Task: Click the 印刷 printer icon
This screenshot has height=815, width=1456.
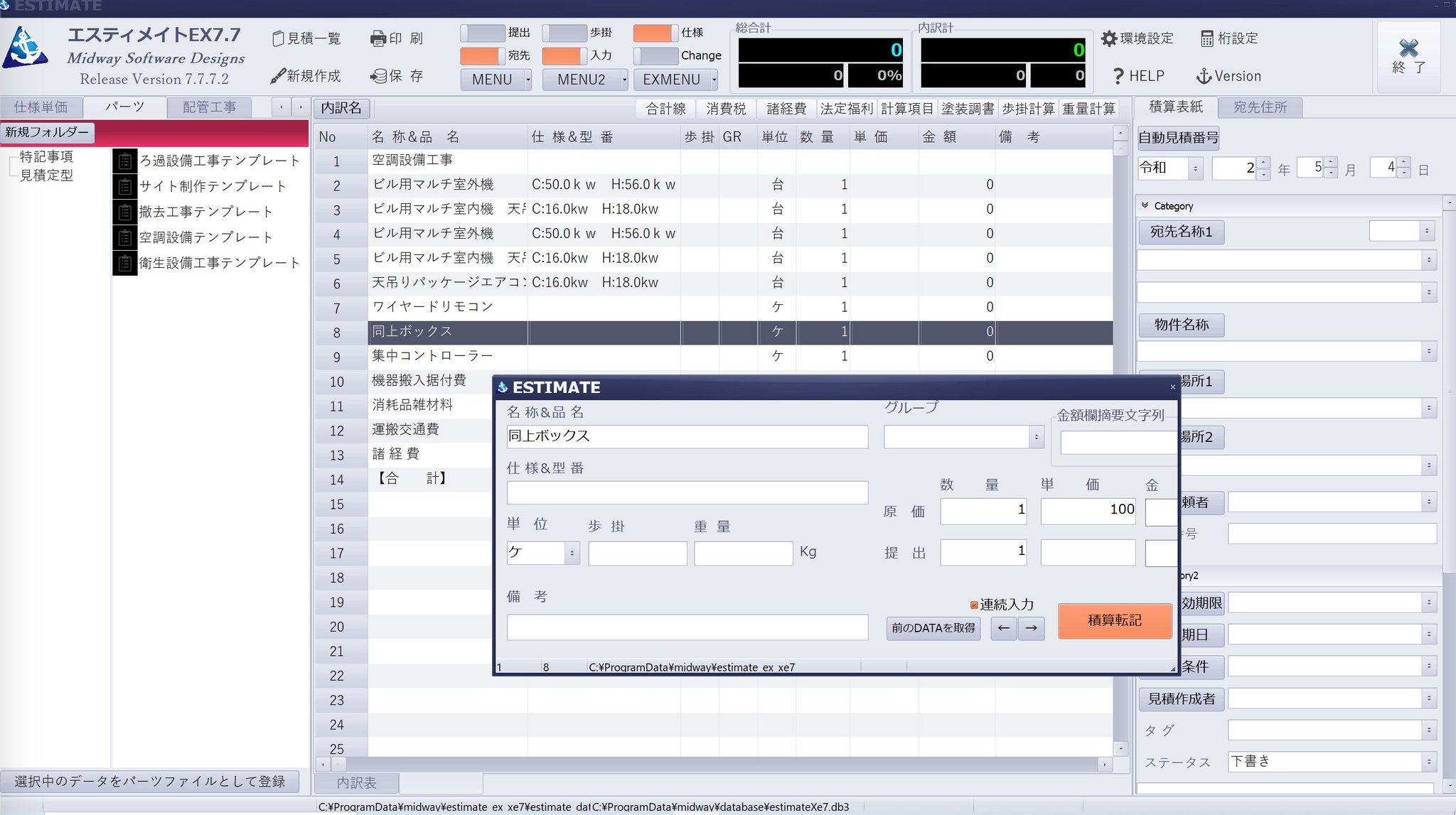Action: pos(379,39)
